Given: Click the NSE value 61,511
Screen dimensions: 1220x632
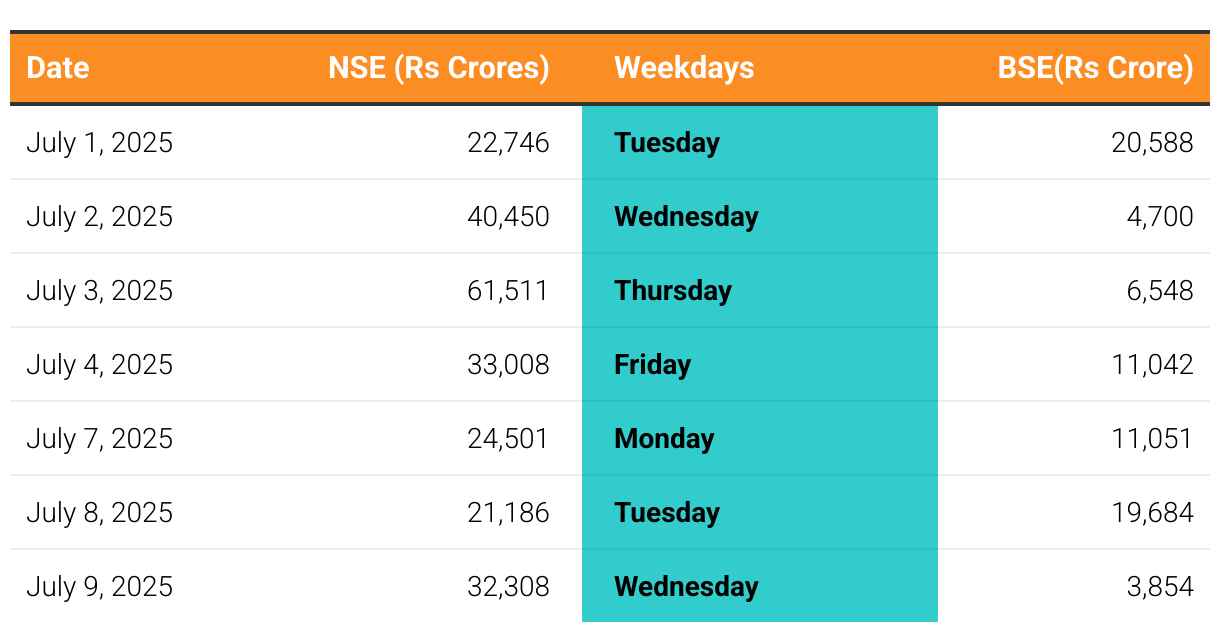Looking at the screenshot, I should [x=508, y=291].
